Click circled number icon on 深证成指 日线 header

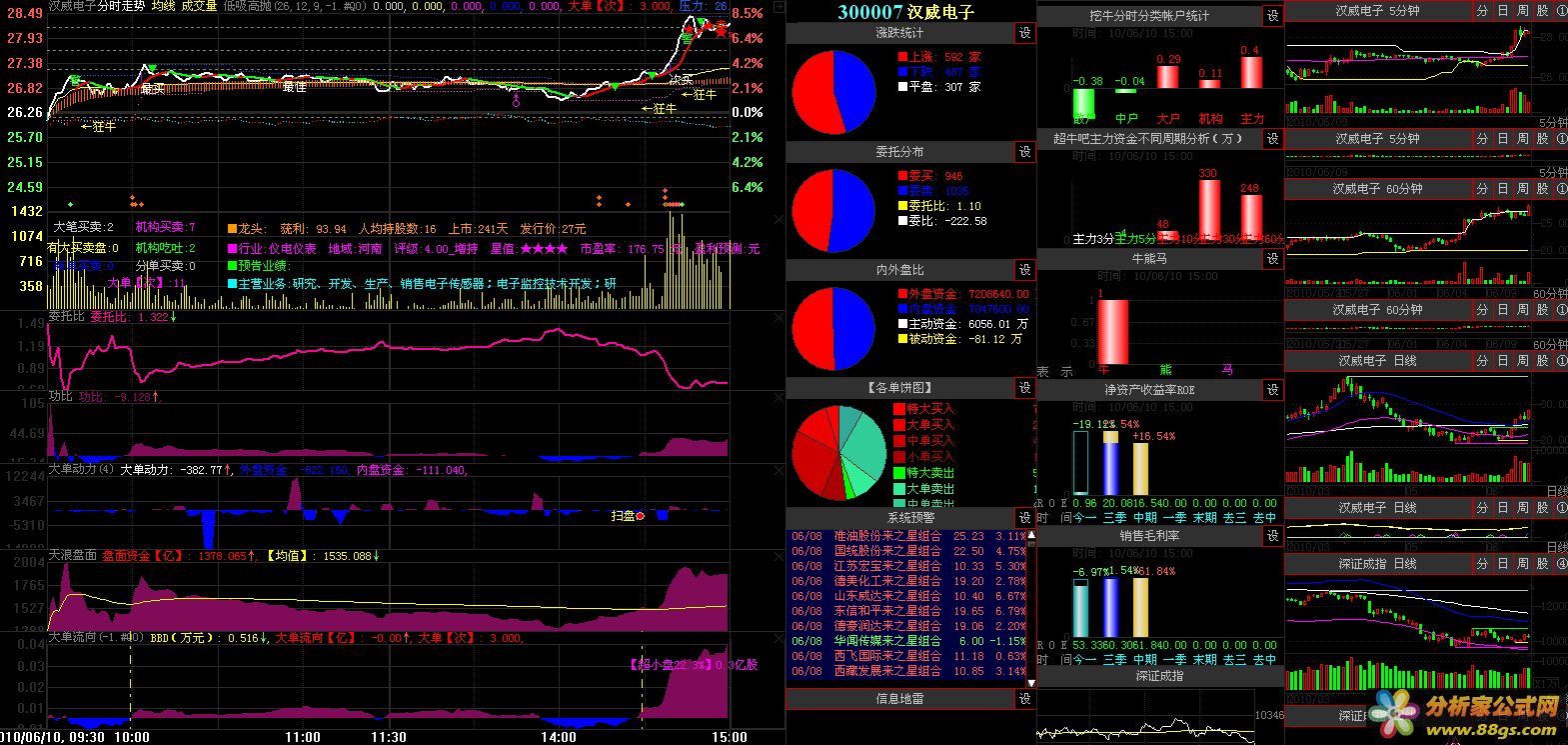pyautogui.click(x=1561, y=564)
